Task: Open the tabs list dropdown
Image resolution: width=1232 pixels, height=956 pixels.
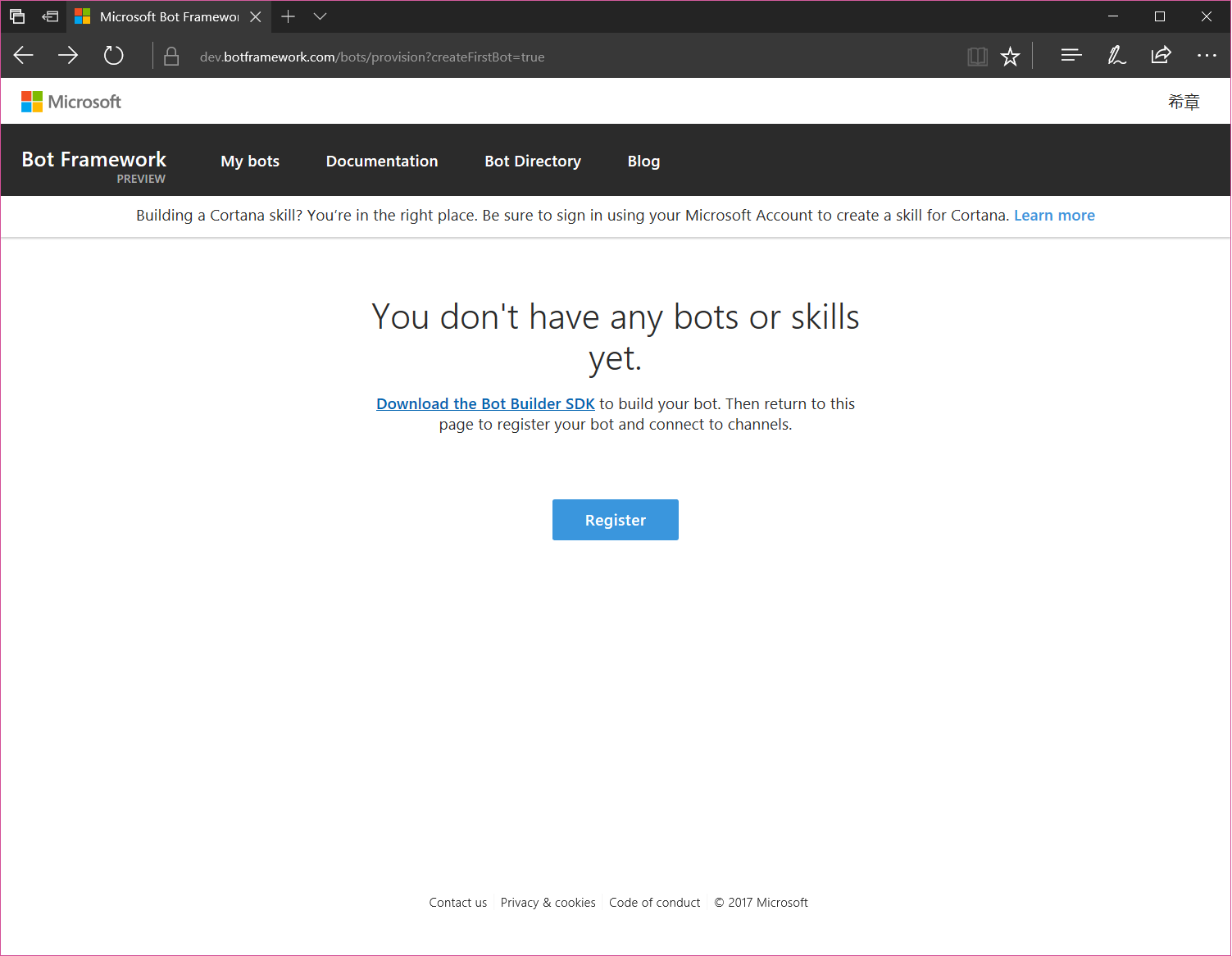Action: pos(320,16)
